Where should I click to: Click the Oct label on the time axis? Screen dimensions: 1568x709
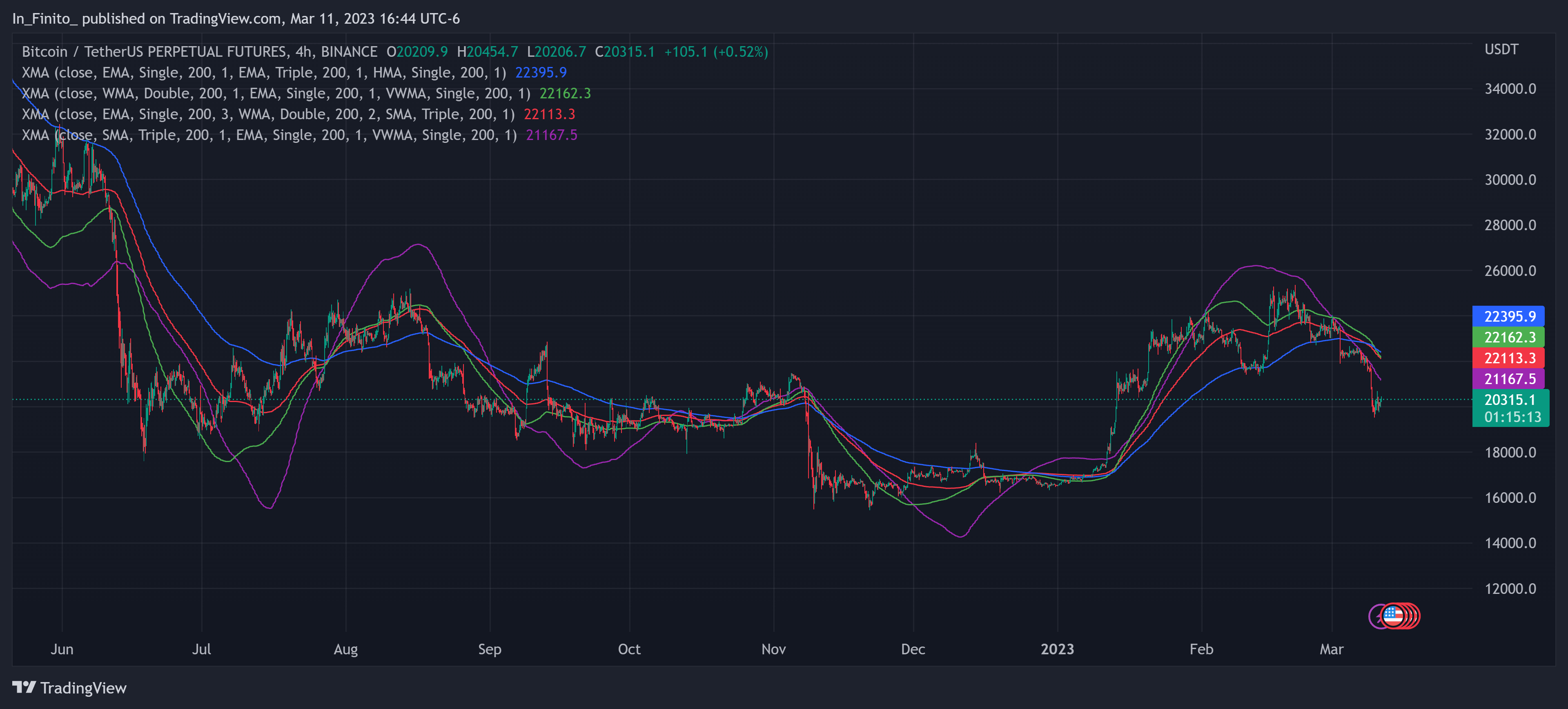click(x=629, y=649)
